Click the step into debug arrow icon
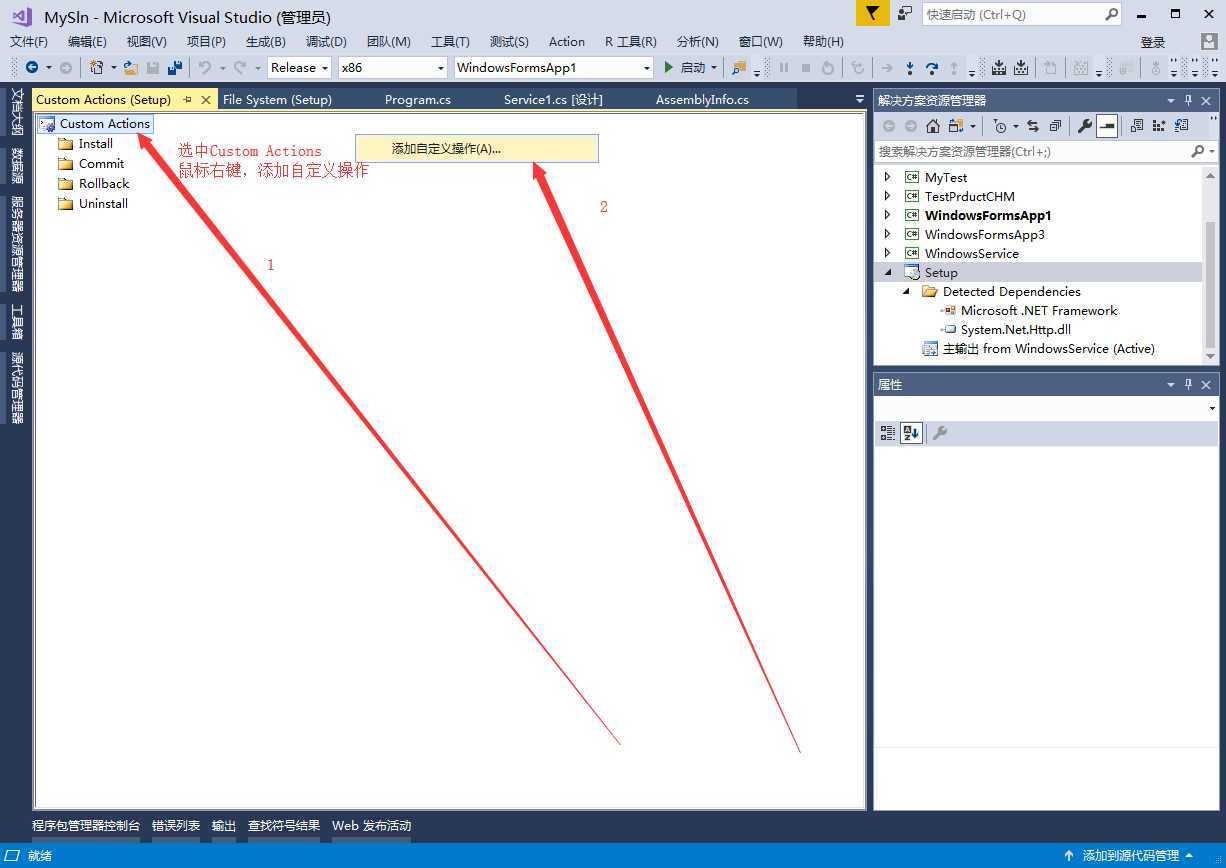 [x=910, y=68]
